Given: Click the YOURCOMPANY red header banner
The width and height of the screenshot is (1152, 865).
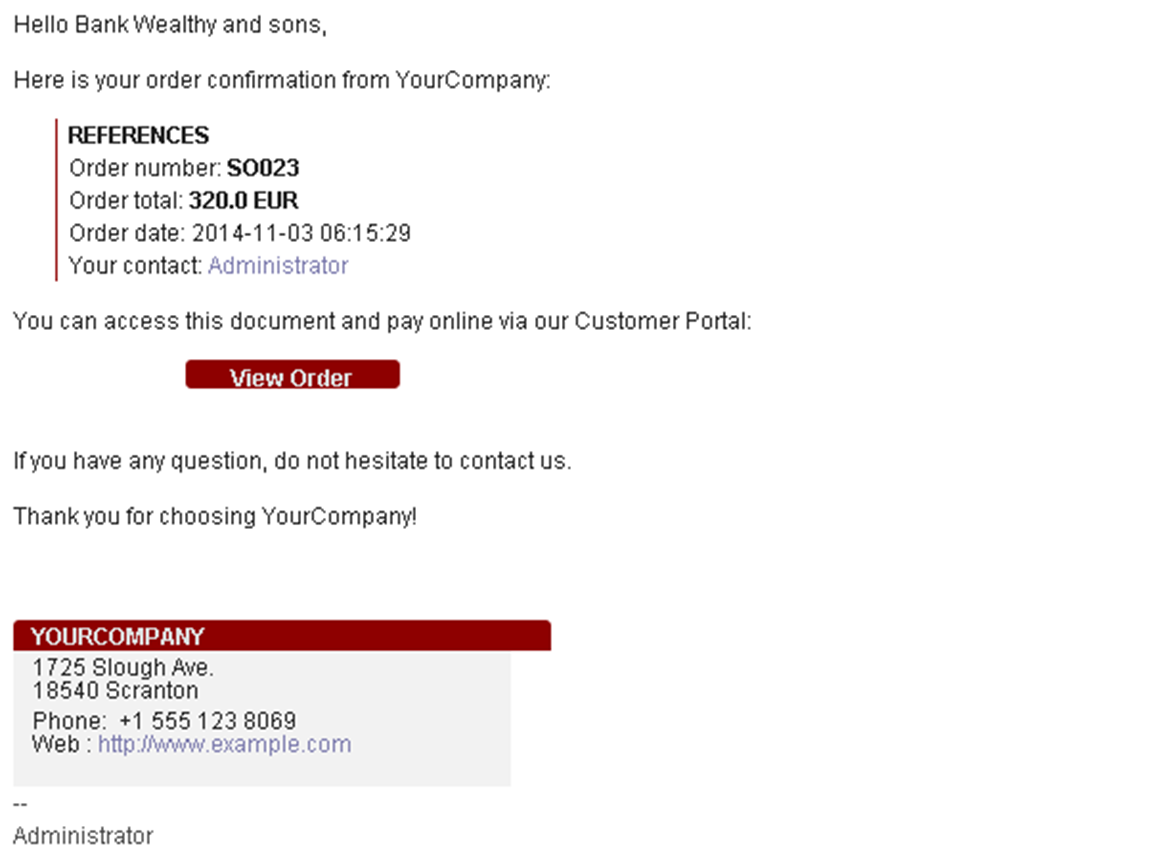Looking at the screenshot, I should 282,636.
